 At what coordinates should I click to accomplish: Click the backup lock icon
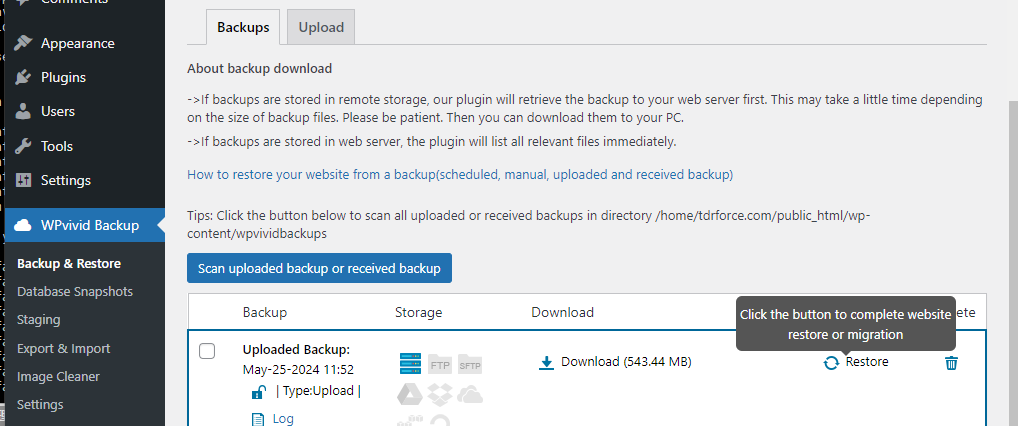(258, 392)
